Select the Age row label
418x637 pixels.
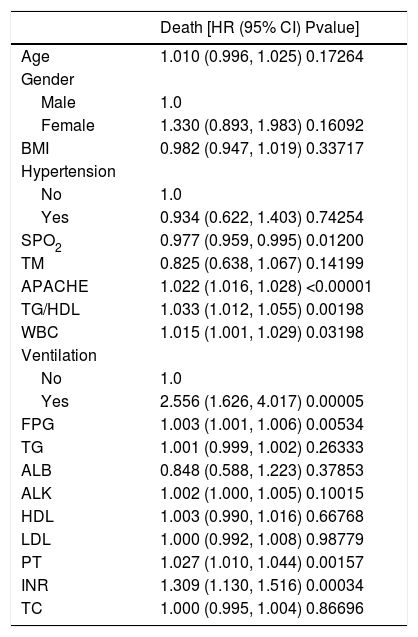coord(35,56)
